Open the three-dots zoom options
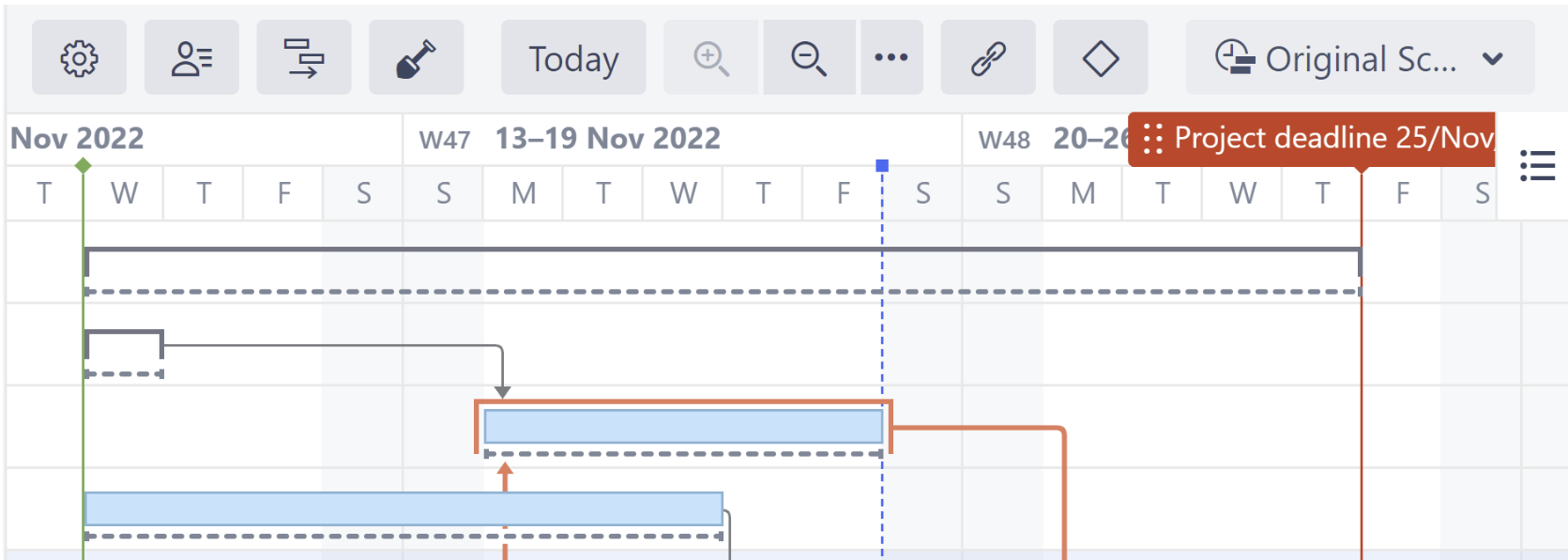 891,58
